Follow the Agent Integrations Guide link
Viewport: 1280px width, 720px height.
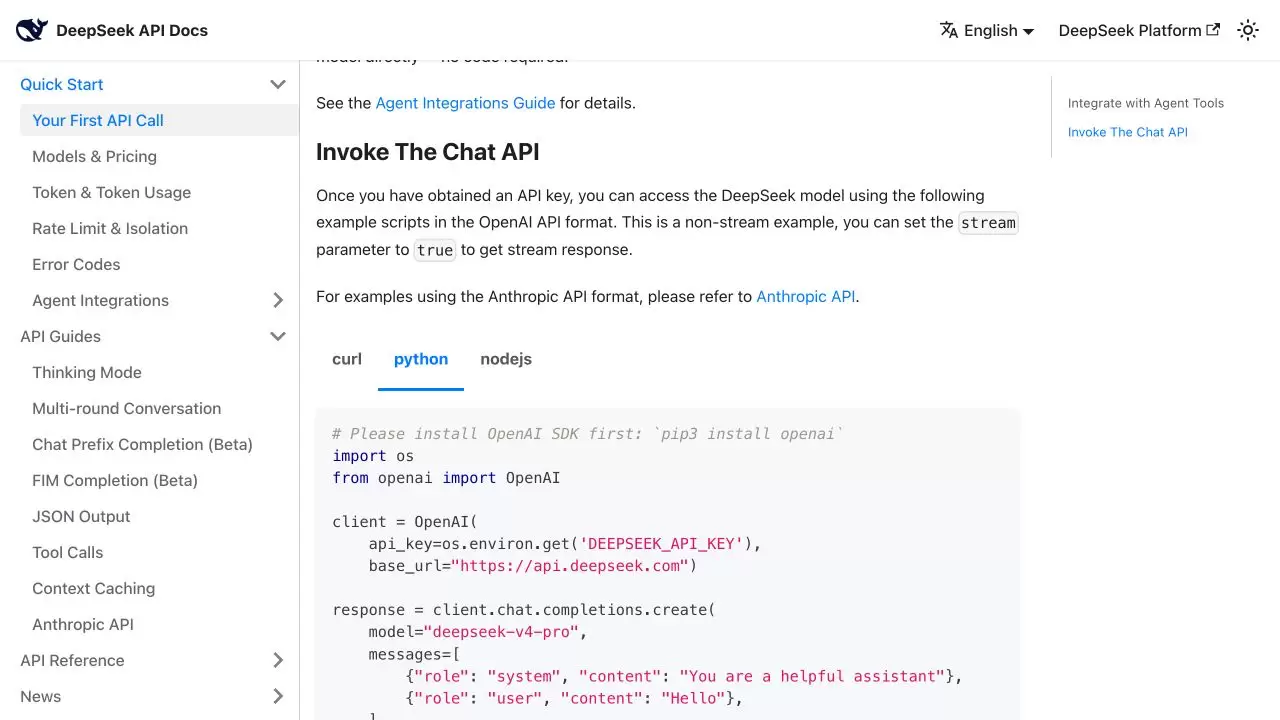pyautogui.click(x=465, y=102)
